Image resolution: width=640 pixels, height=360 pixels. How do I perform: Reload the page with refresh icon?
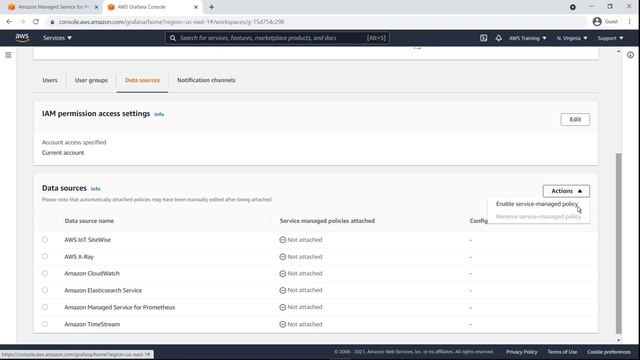(x=36, y=22)
